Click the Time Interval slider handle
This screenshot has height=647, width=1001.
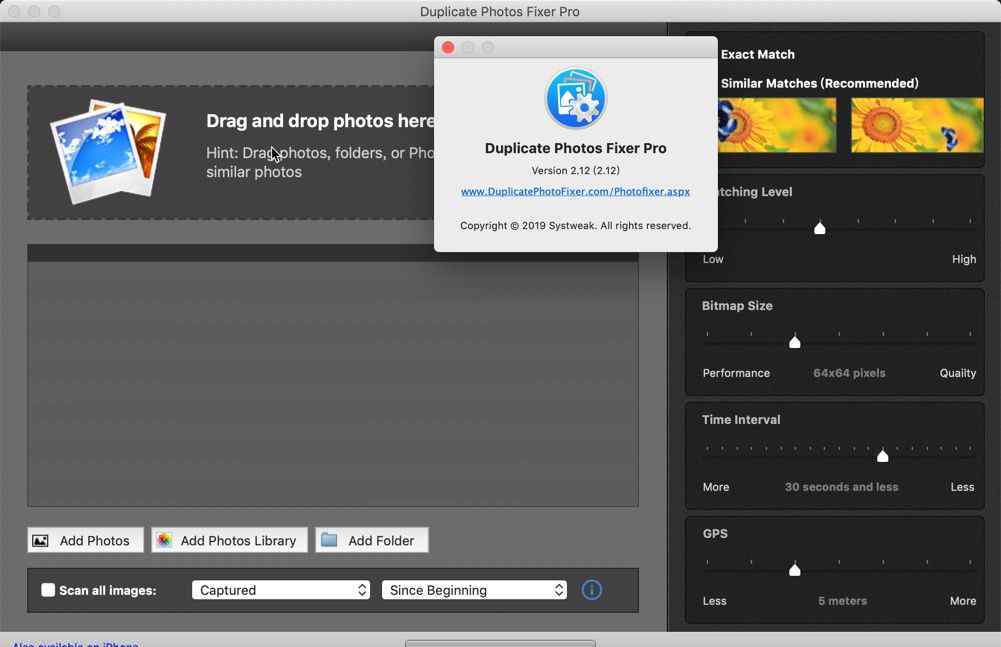pyautogui.click(x=882, y=455)
